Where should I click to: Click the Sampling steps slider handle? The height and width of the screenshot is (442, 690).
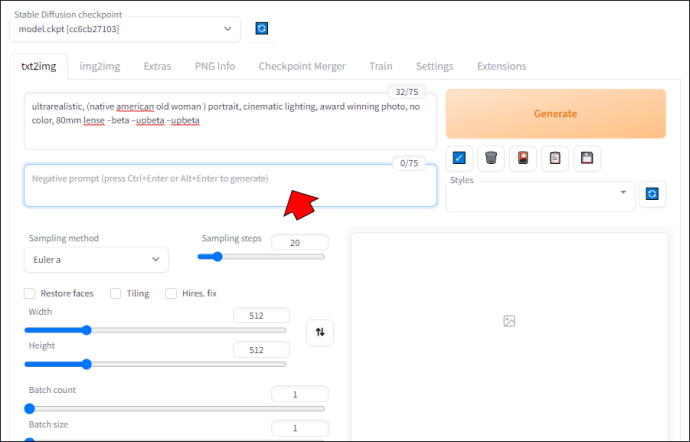click(217, 257)
